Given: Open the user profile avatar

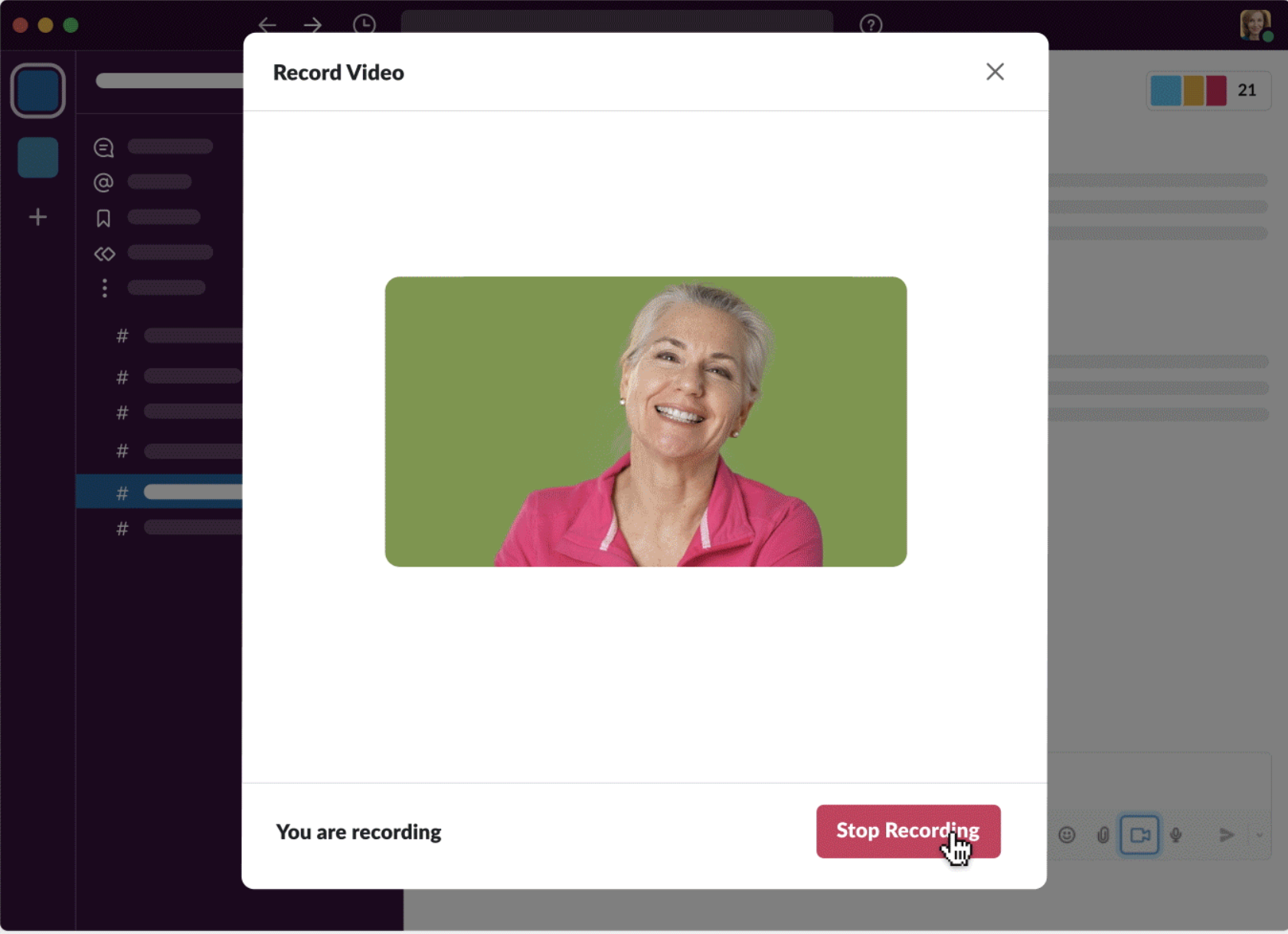Looking at the screenshot, I should pos(1256,24).
